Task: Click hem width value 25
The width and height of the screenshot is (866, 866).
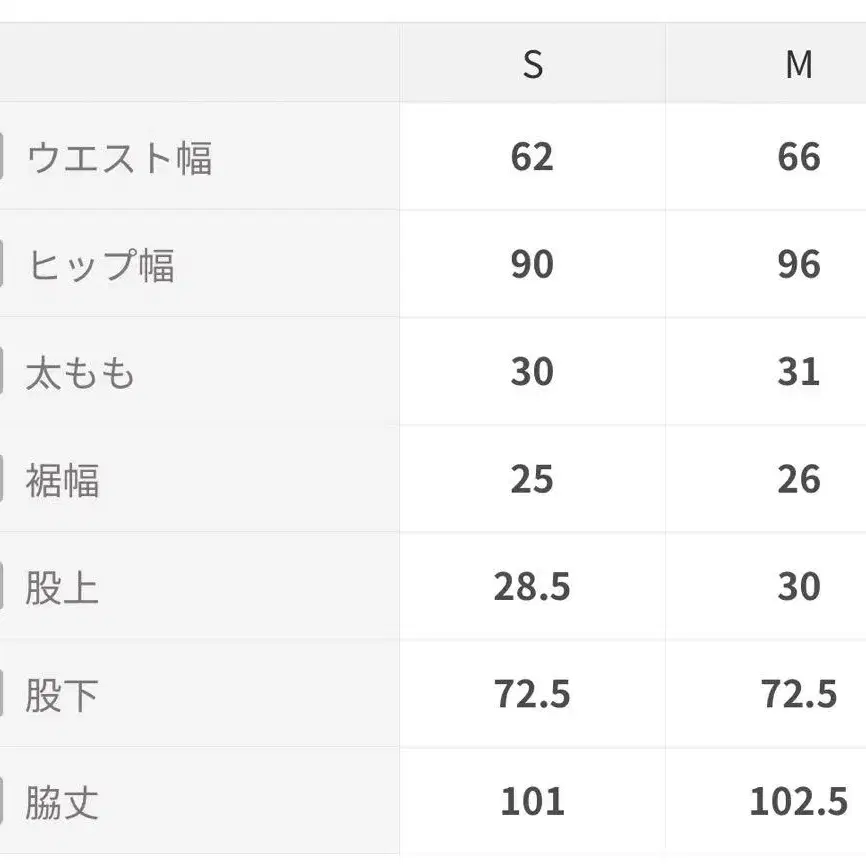Action: (x=531, y=479)
